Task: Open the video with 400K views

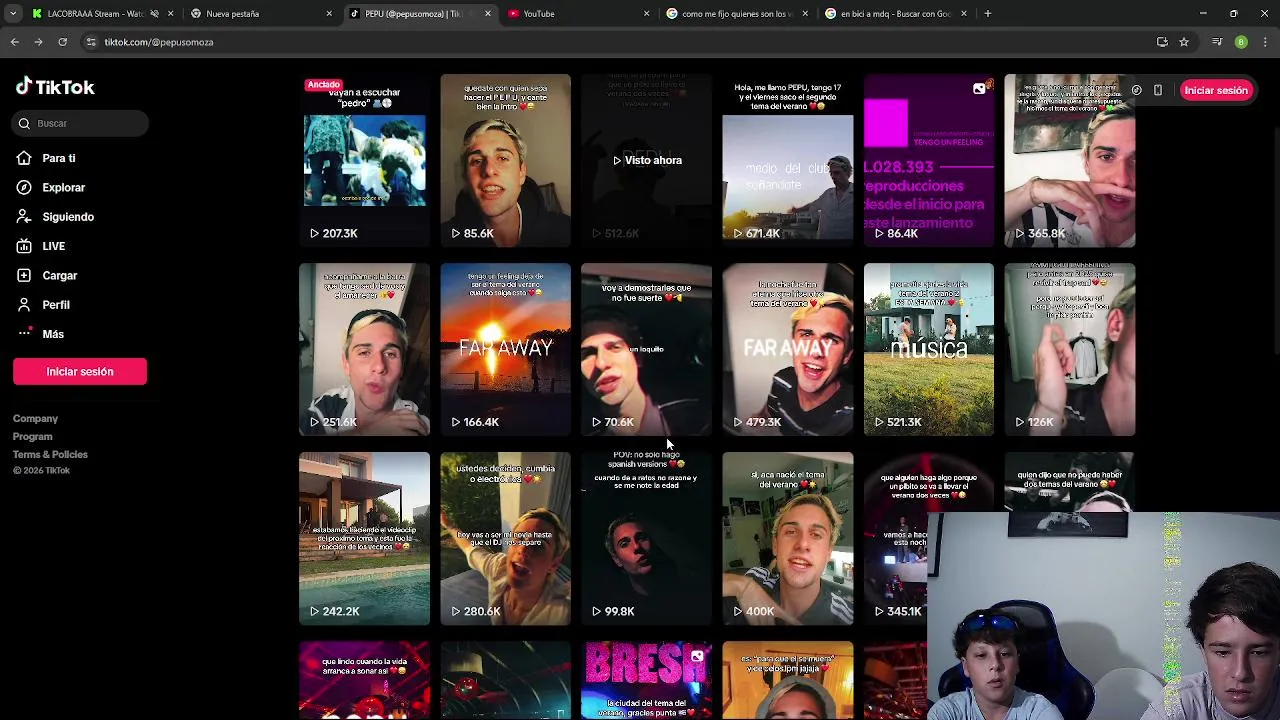Action: coord(787,538)
